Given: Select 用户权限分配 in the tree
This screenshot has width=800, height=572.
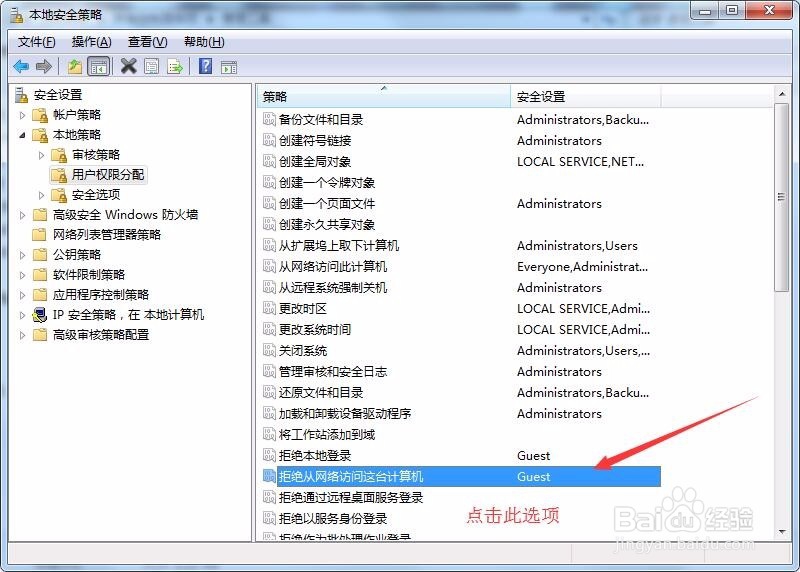Looking at the screenshot, I should coord(108,175).
